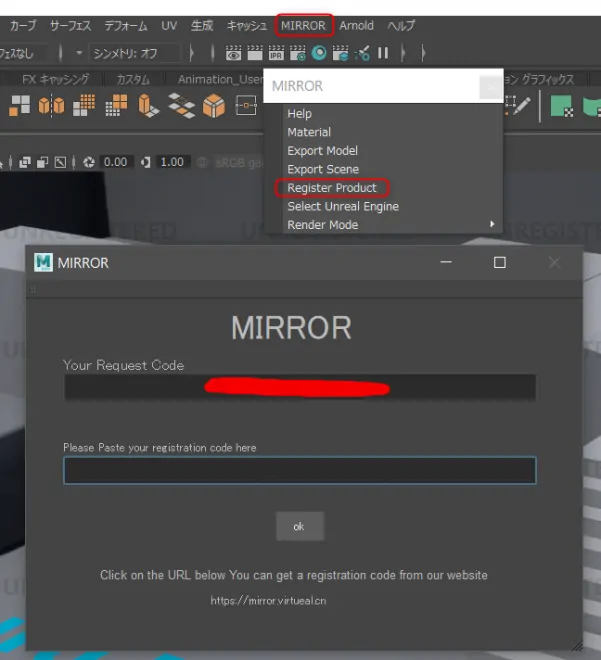Viewport: 601px width, 660px height.
Task: Click the boxed diagonal arrow viewport icon
Action: click(x=60, y=162)
